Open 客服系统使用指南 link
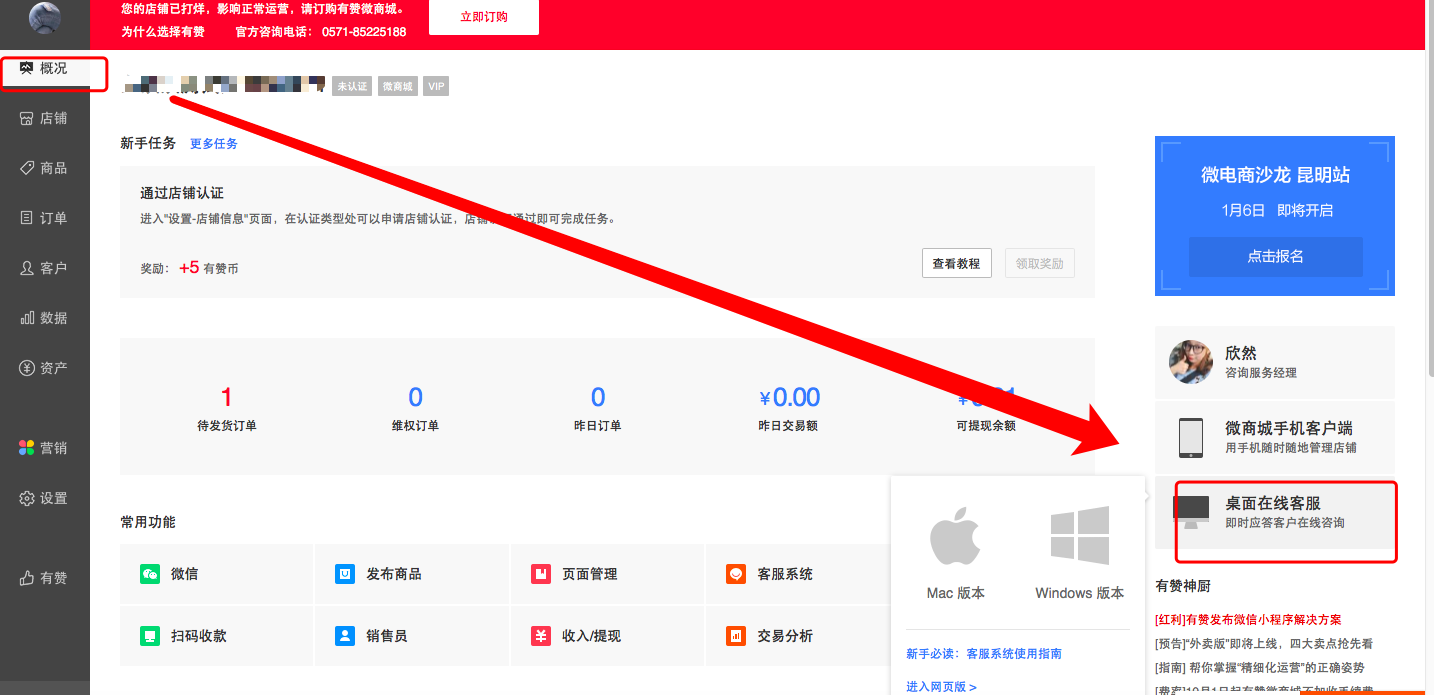This screenshot has width=1434, height=695. point(1014,654)
